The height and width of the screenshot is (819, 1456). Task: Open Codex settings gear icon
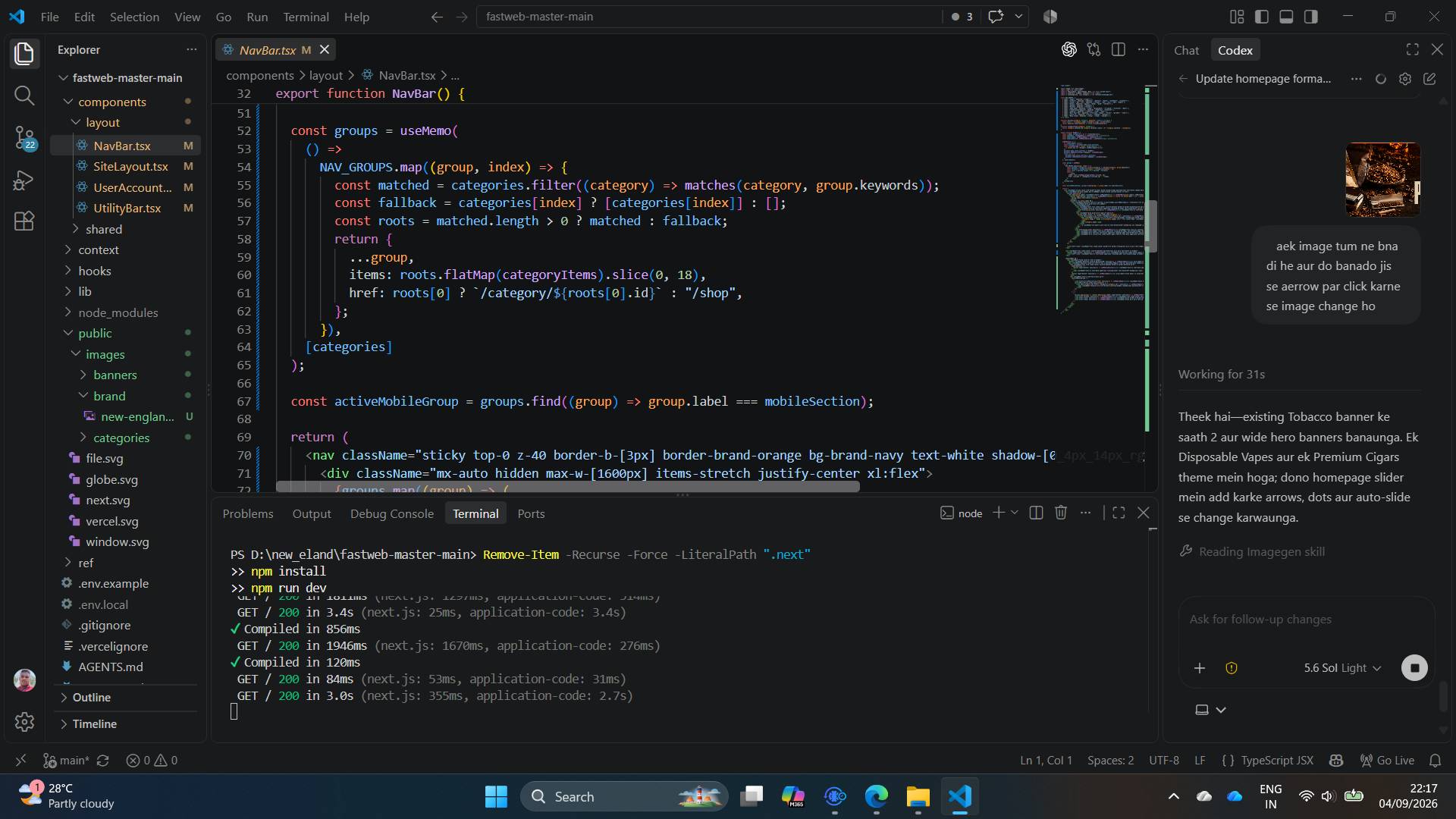point(1405,79)
